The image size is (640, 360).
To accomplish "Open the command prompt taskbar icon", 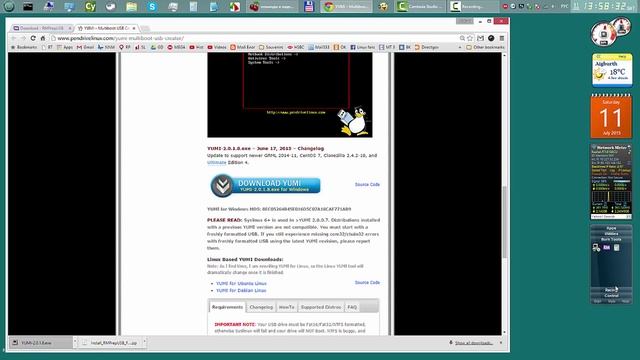I will point(28,6).
